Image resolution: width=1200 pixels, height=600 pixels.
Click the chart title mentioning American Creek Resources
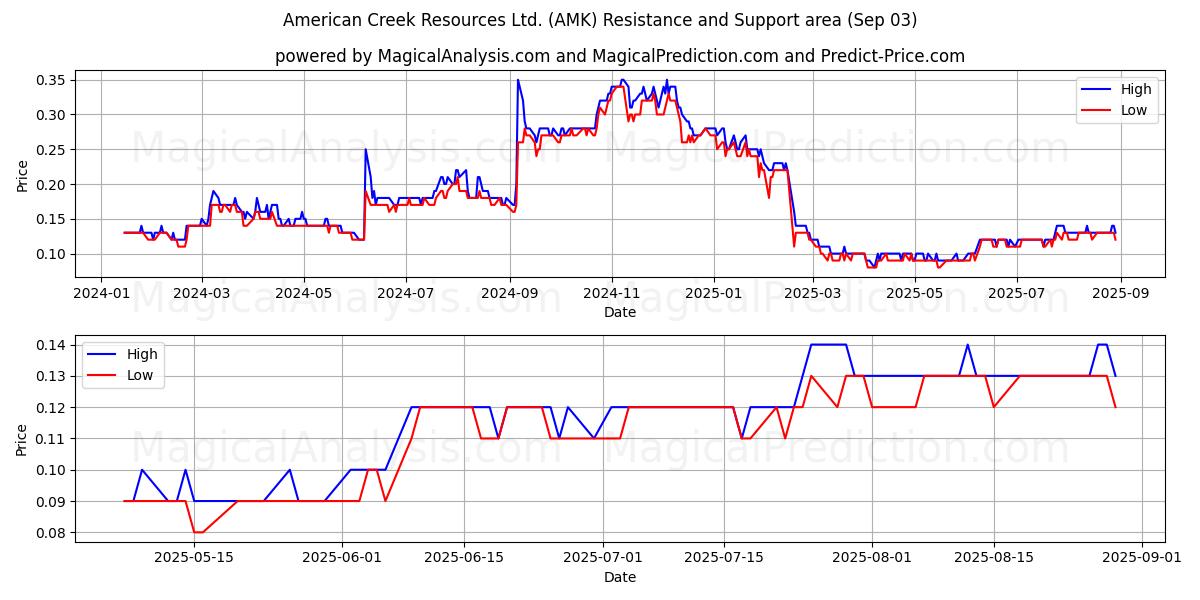click(x=600, y=20)
